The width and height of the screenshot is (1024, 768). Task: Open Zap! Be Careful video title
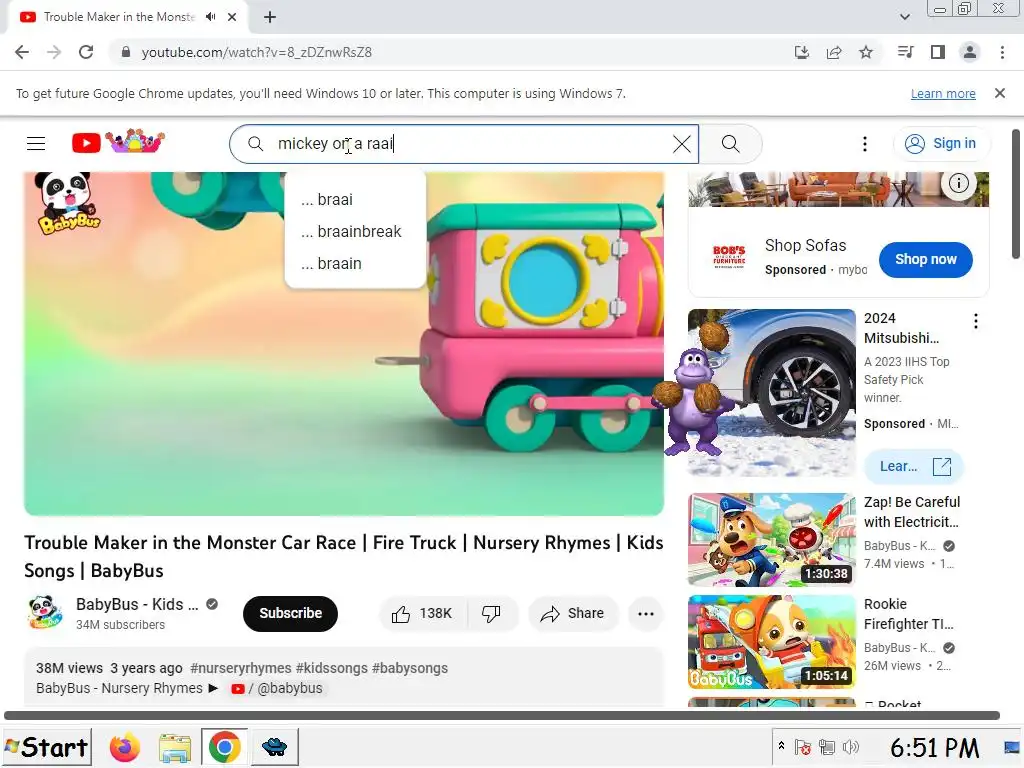(912, 512)
